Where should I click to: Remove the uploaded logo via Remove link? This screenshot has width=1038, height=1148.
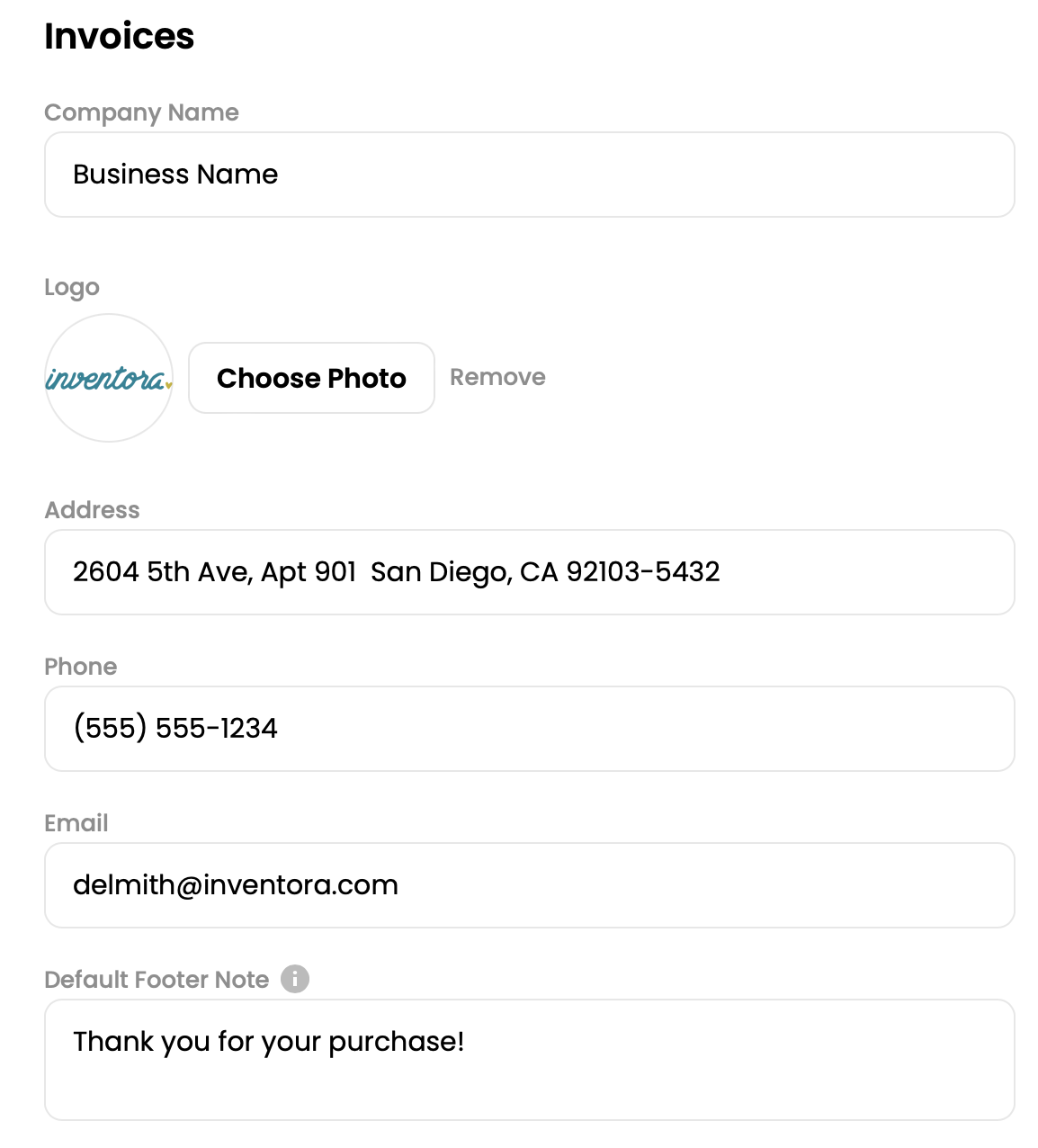tap(497, 377)
